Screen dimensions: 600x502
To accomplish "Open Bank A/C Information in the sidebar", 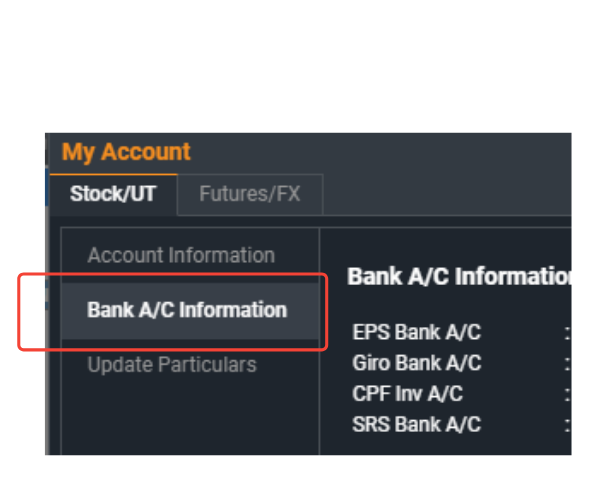I will [187, 310].
